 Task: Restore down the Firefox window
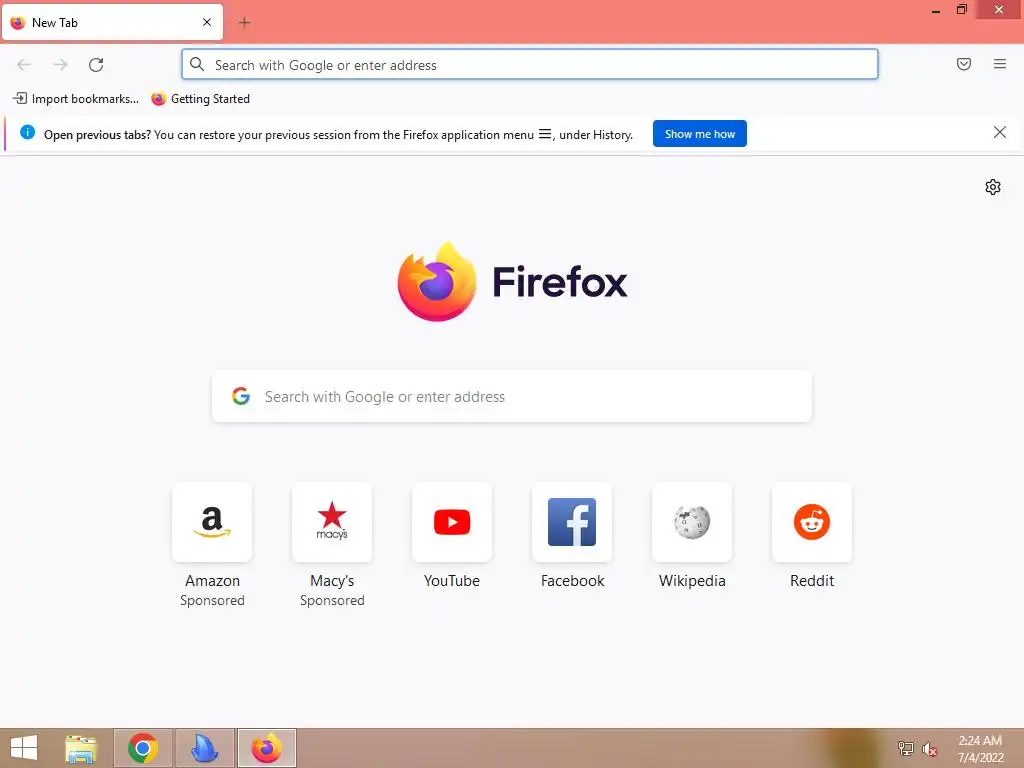coord(961,9)
